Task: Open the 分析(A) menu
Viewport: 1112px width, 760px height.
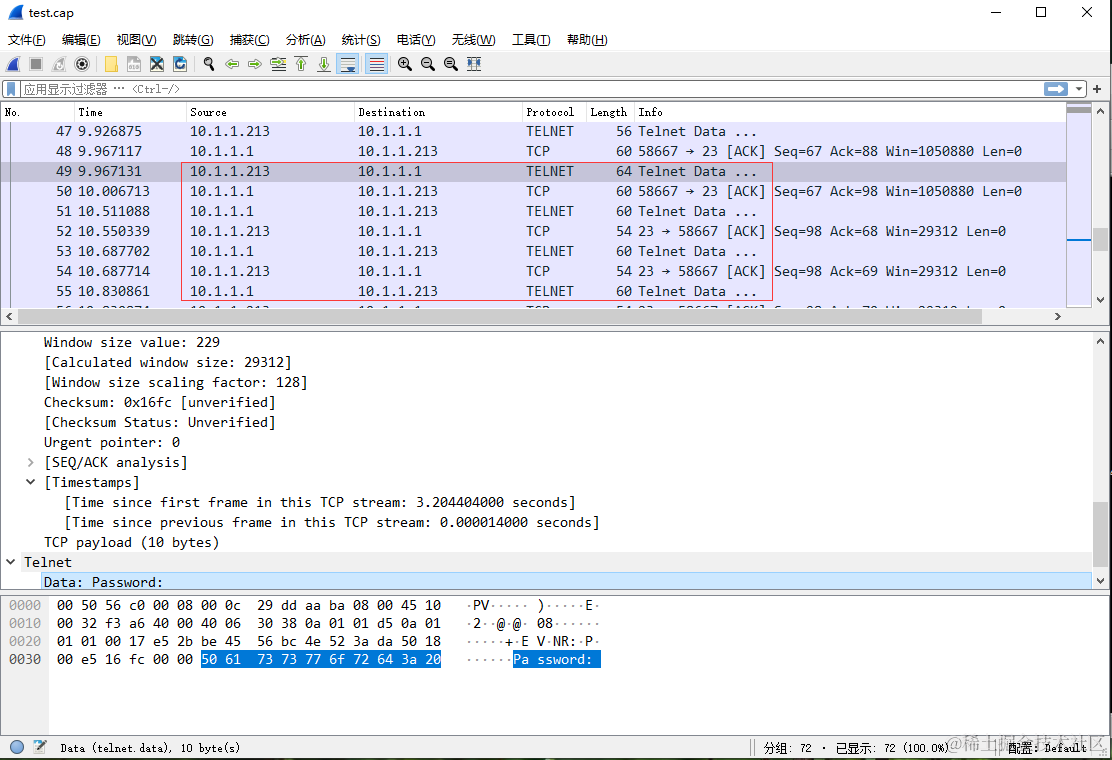Action: click(306, 40)
